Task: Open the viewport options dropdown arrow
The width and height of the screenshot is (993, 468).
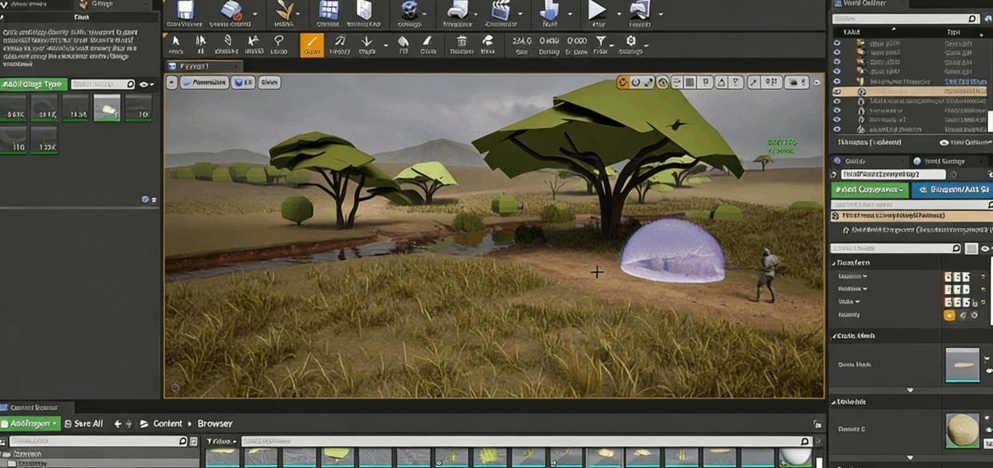Action: (172, 83)
